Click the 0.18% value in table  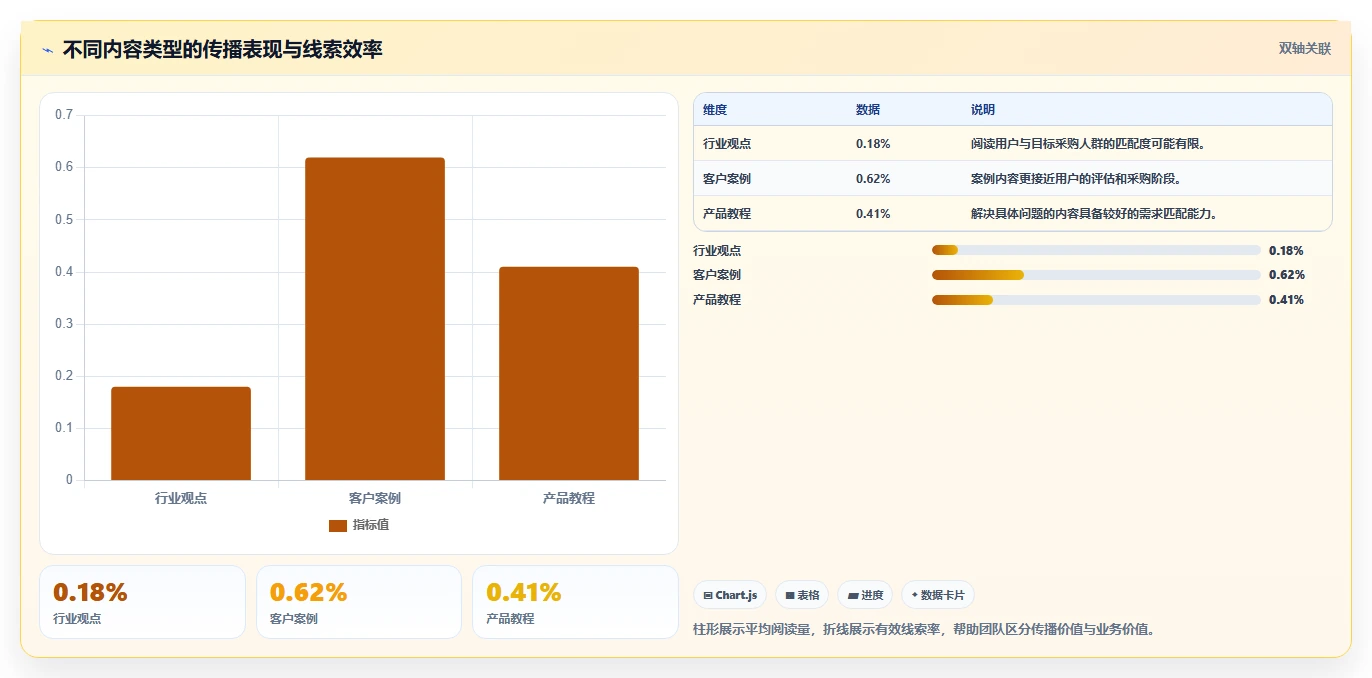point(873,144)
